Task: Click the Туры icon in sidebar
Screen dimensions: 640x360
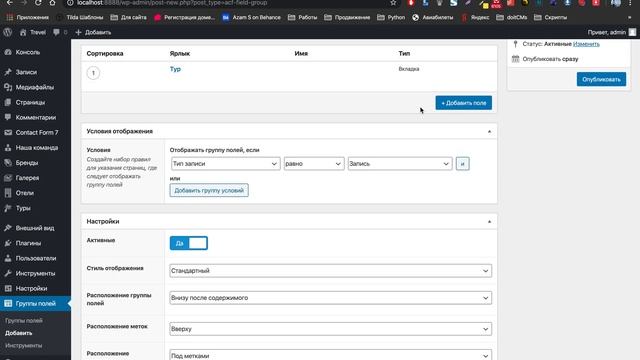Action: coord(8,208)
